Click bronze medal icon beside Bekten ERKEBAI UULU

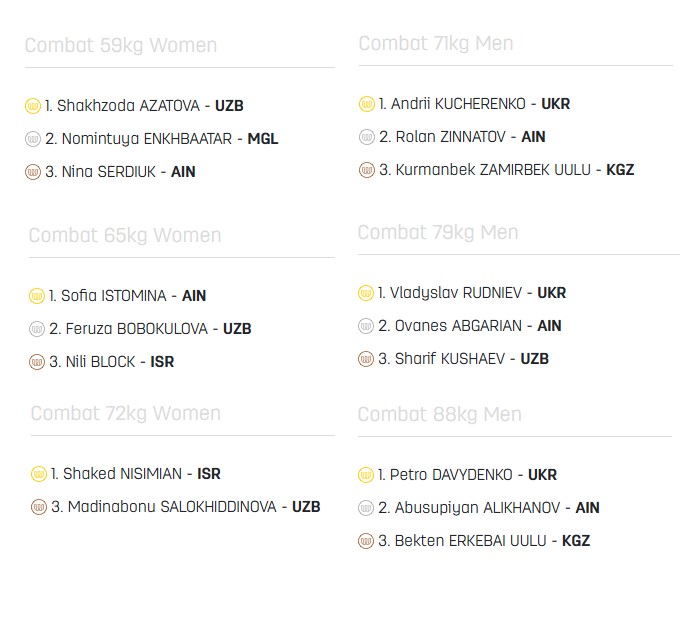click(x=366, y=541)
